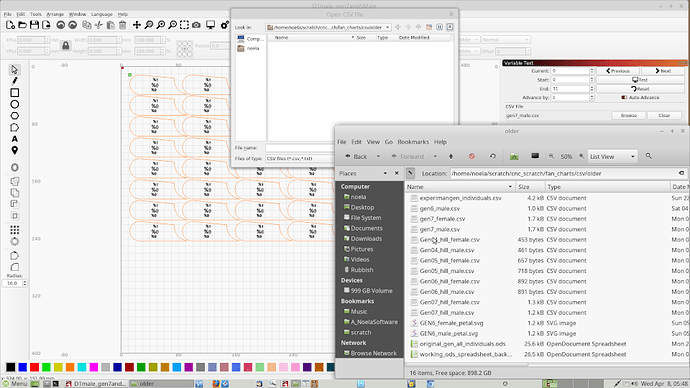The height and width of the screenshot is (388, 690).
Task: Click the new document icon
Action: point(11,25)
